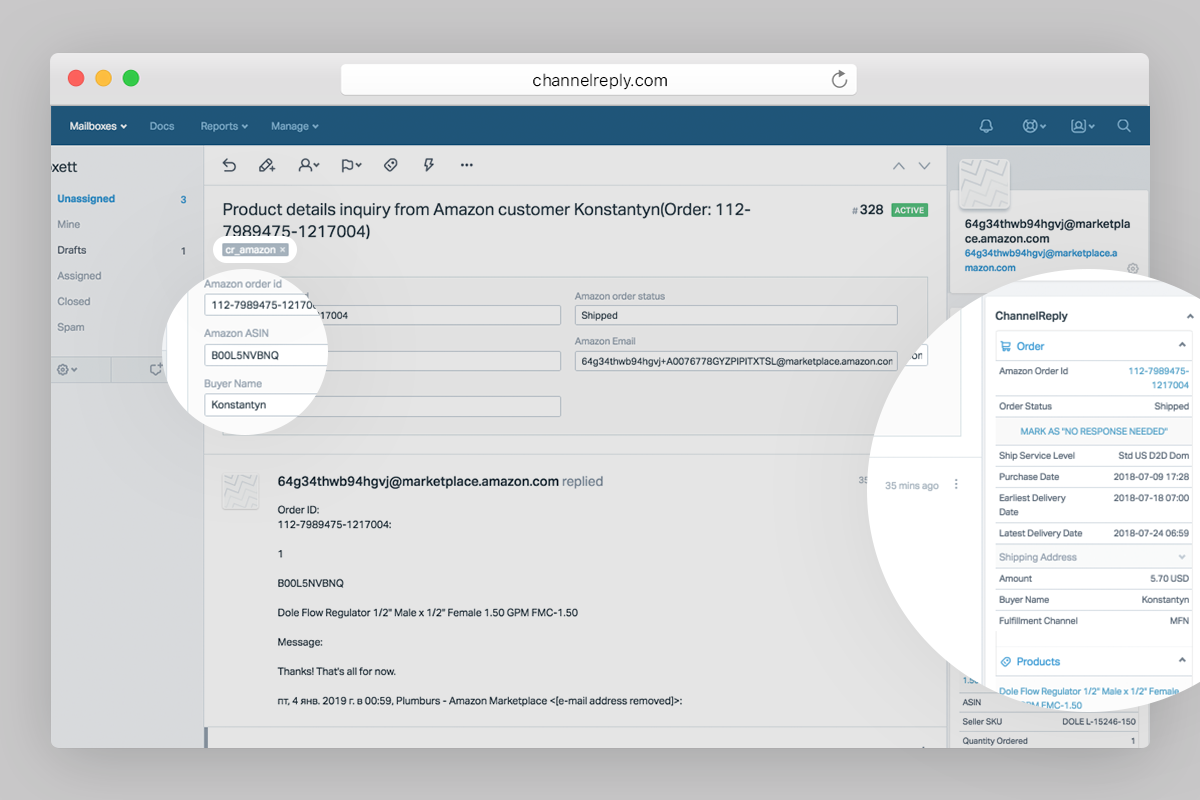Add a note with the pencil icon

coord(267,165)
